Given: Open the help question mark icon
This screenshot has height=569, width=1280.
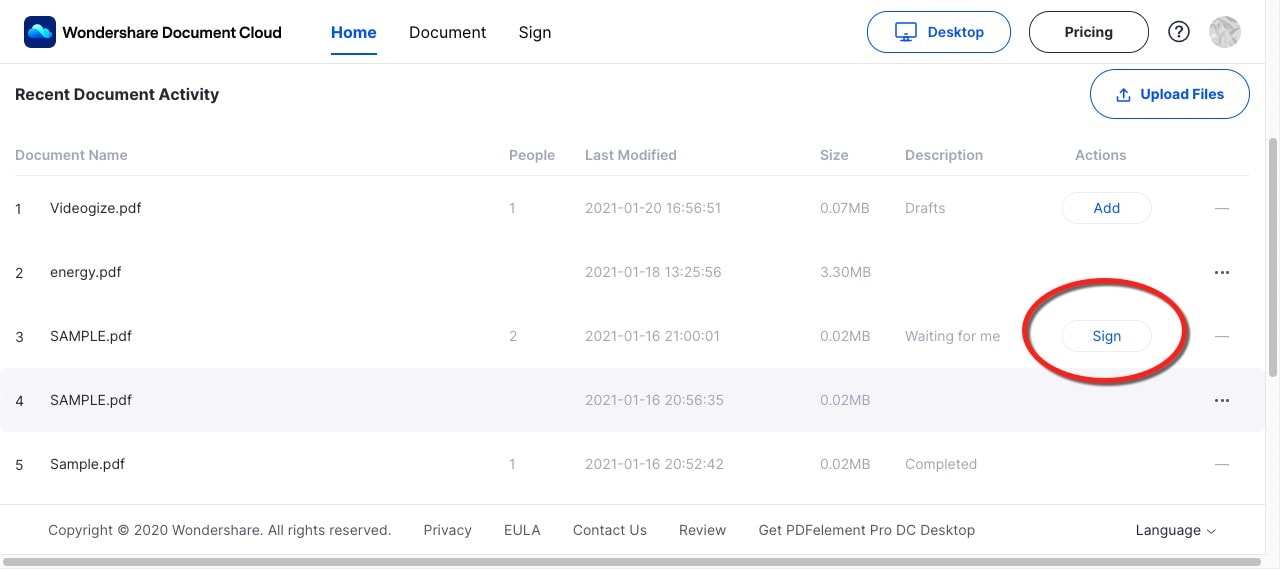Looking at the screenshot, I should click(x=1179, y=32).
